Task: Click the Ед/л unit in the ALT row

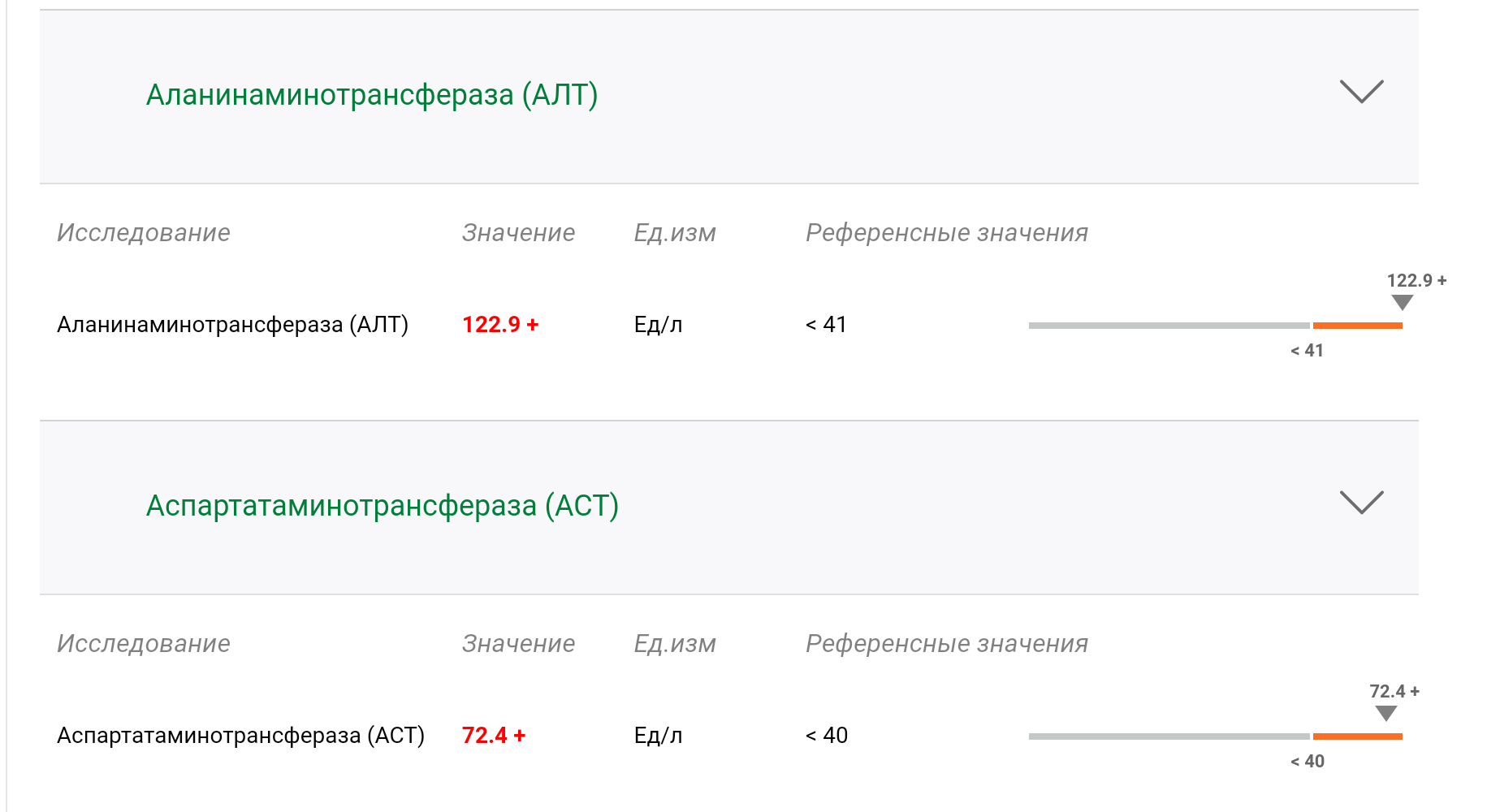Action: (658, 325)
